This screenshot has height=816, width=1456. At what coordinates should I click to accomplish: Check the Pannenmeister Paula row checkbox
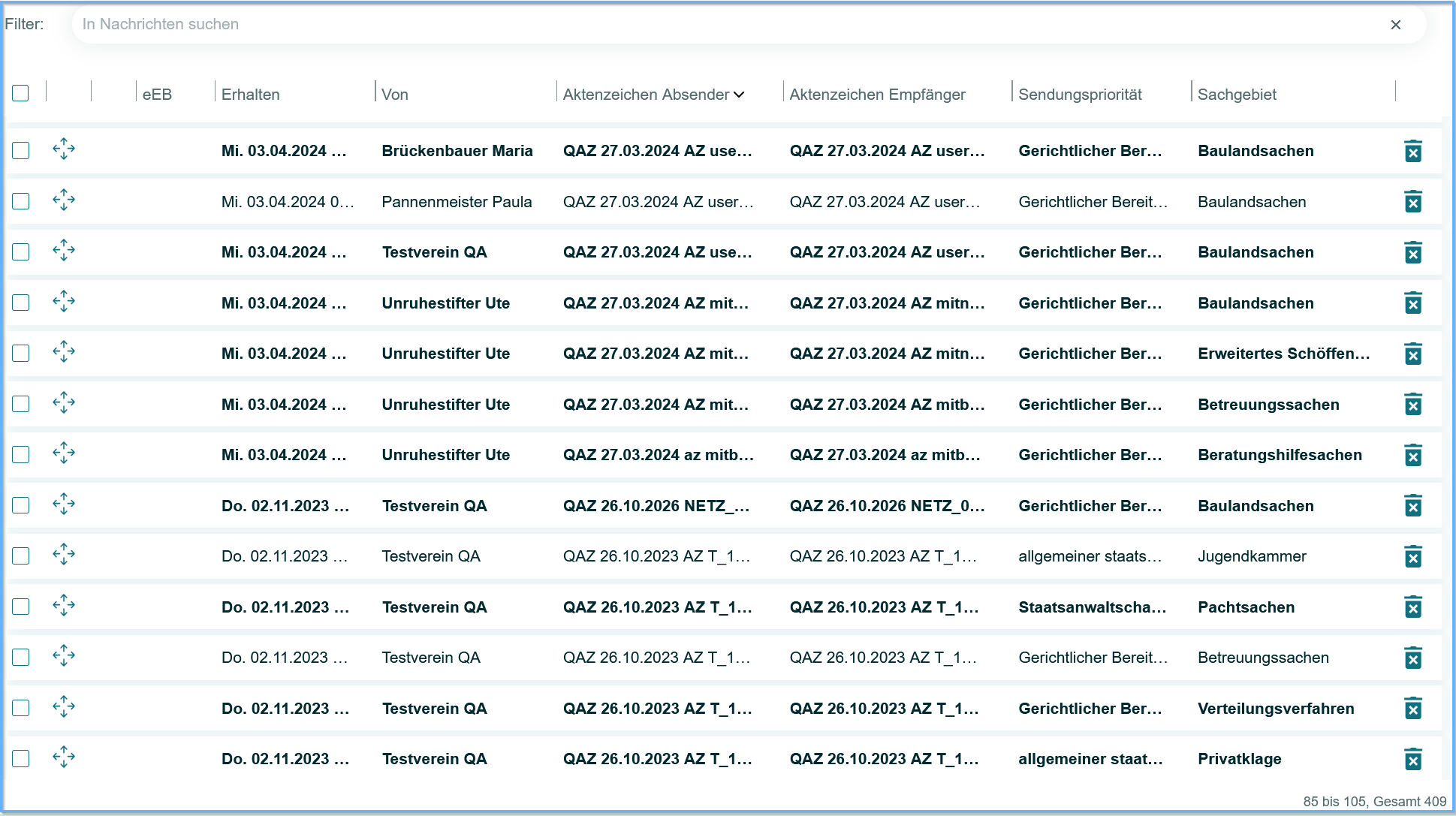coord(21,201)
